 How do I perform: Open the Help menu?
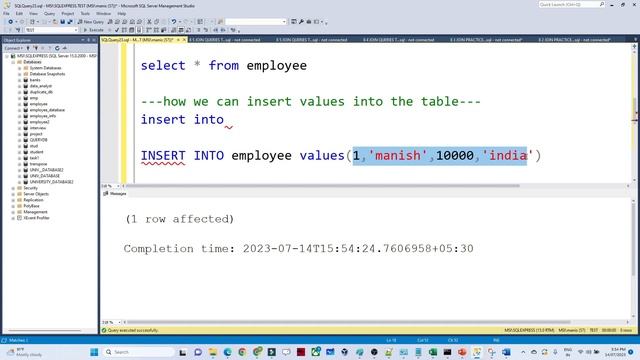122,13
